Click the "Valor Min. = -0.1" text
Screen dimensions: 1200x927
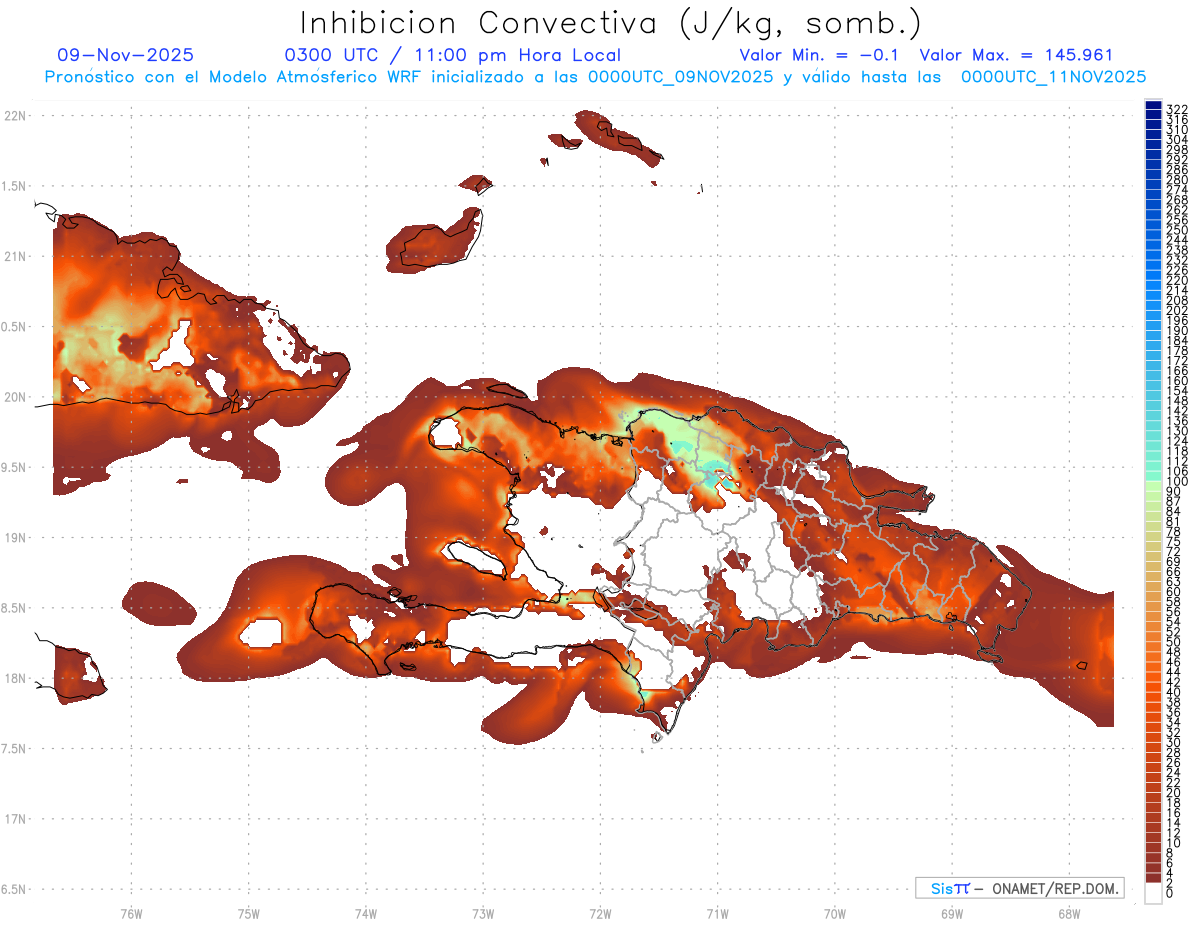[821, 55]
